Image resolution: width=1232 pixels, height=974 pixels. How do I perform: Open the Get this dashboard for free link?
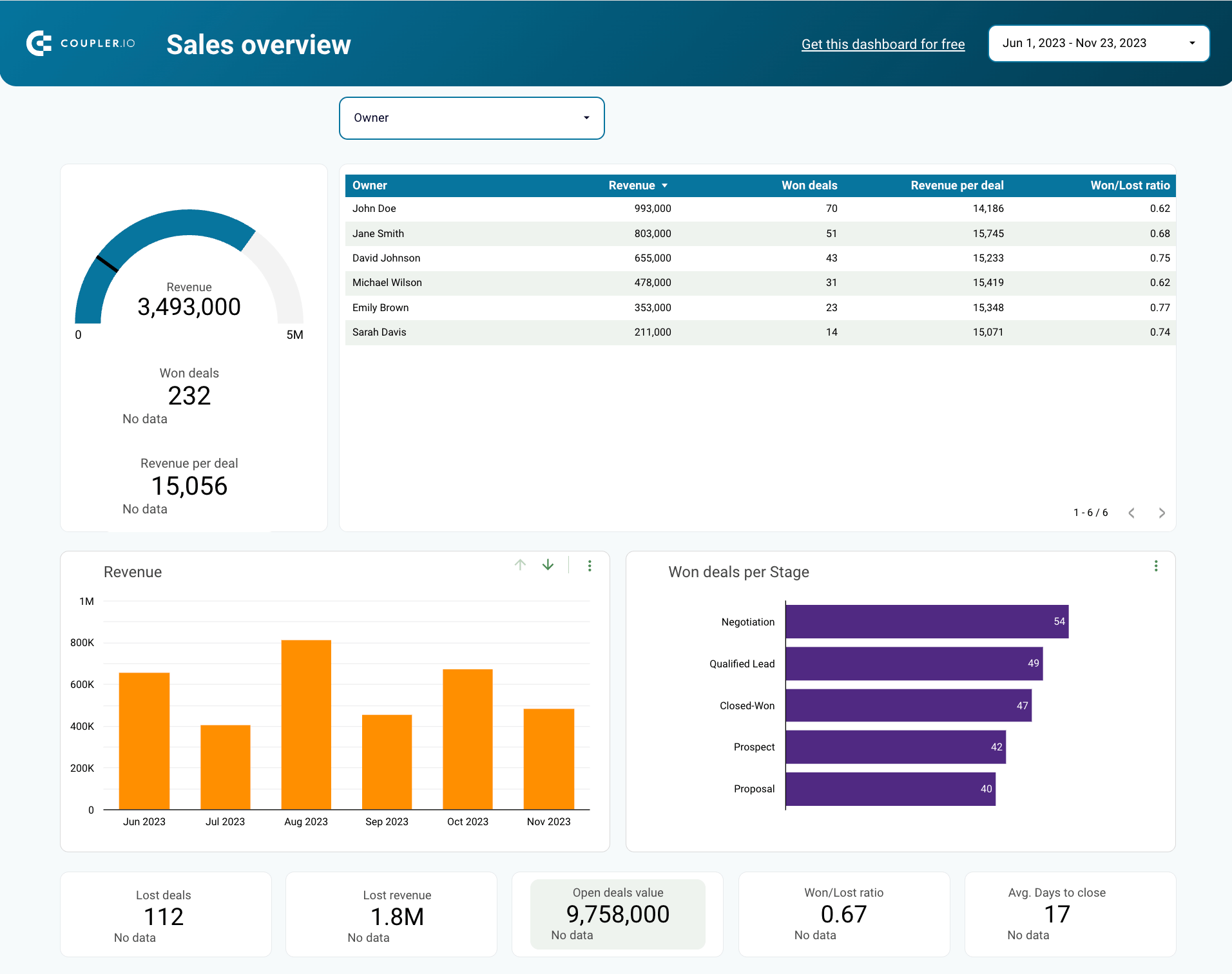882,44
